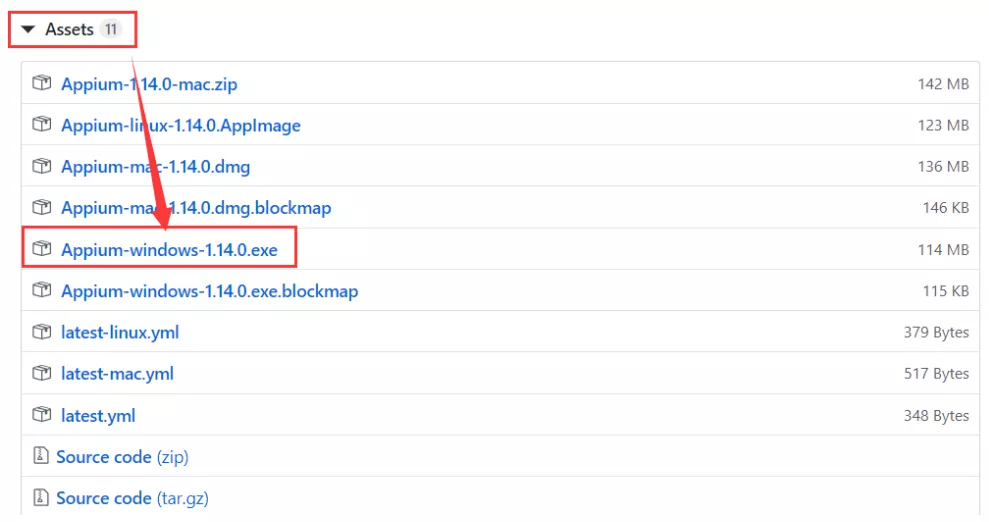Download latest-mac.yml file
The width and height of the screenshot is (989, 522).
click(x=117, y=373)
